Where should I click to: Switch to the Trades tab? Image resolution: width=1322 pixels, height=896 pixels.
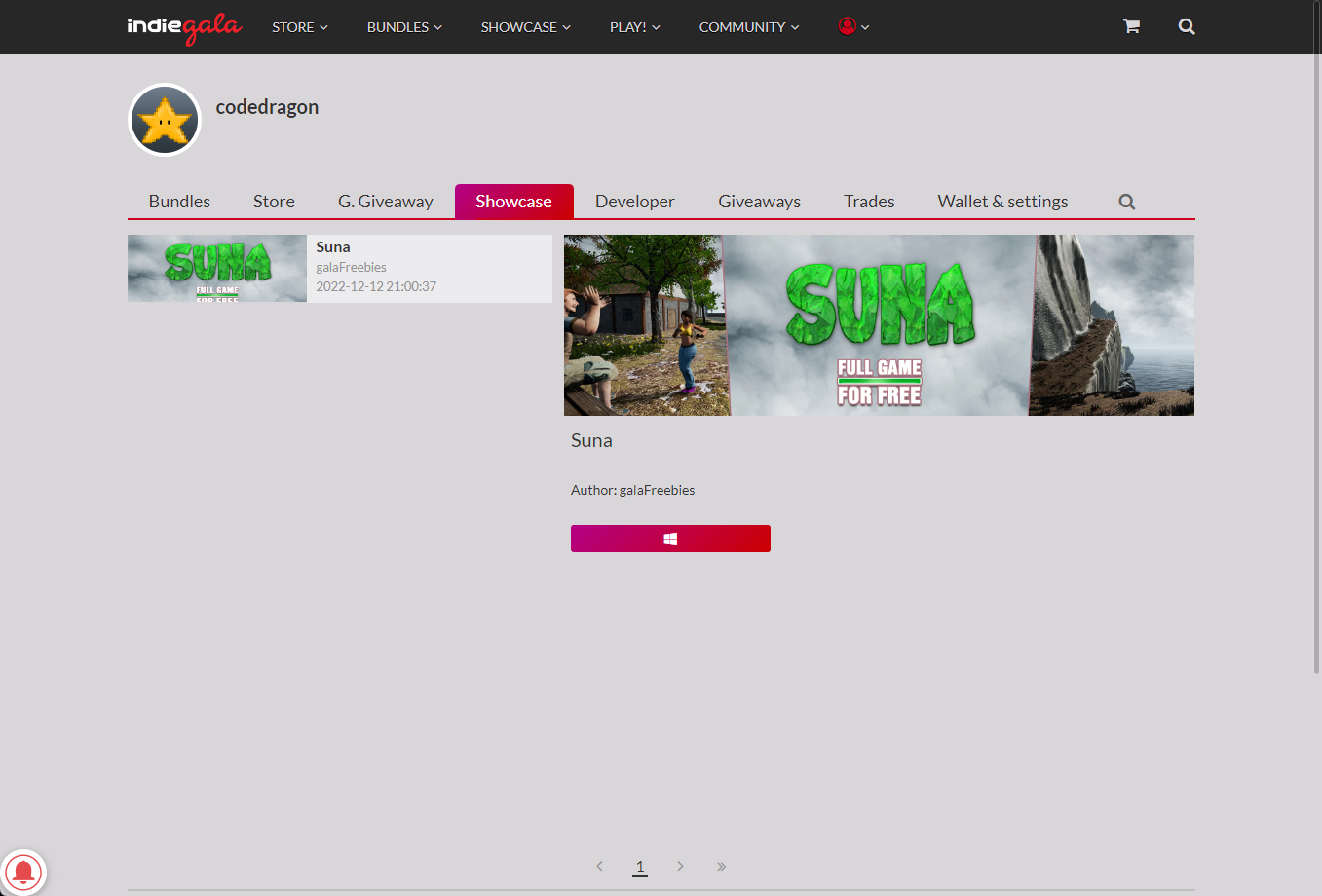pyautogui.click(x=869, y=202)
